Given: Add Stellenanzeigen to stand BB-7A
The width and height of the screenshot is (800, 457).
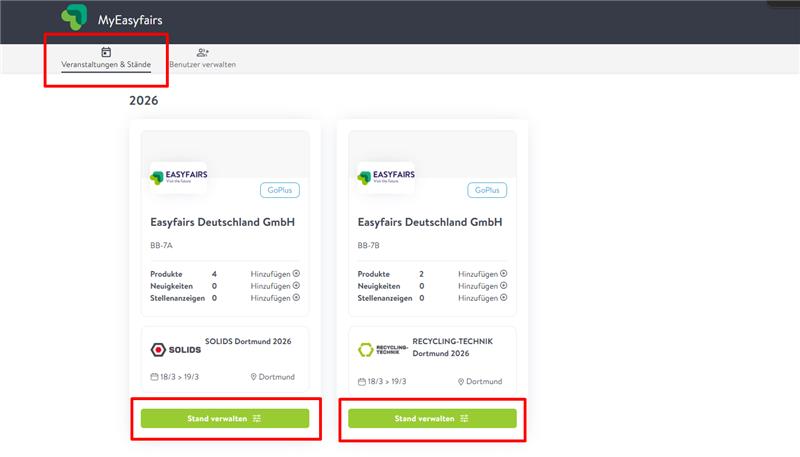Looking at the screenshot, I should (x=275, y=297).
